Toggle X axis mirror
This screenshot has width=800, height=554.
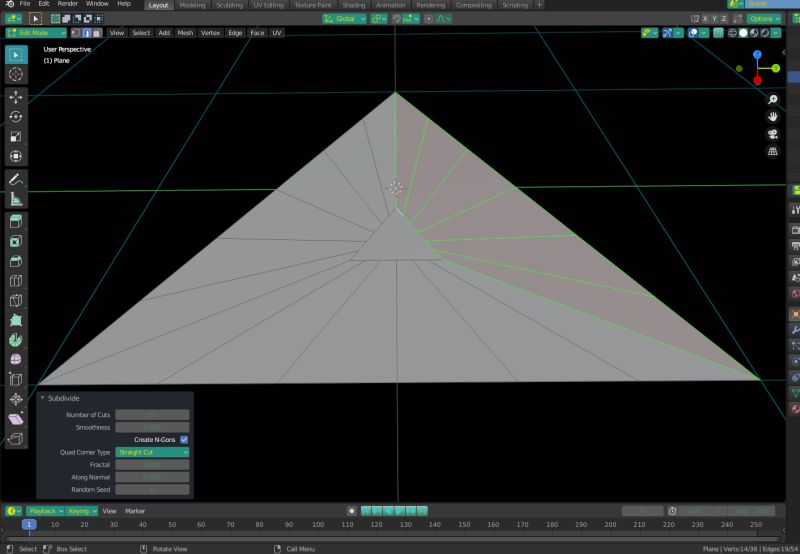(705, 19)
